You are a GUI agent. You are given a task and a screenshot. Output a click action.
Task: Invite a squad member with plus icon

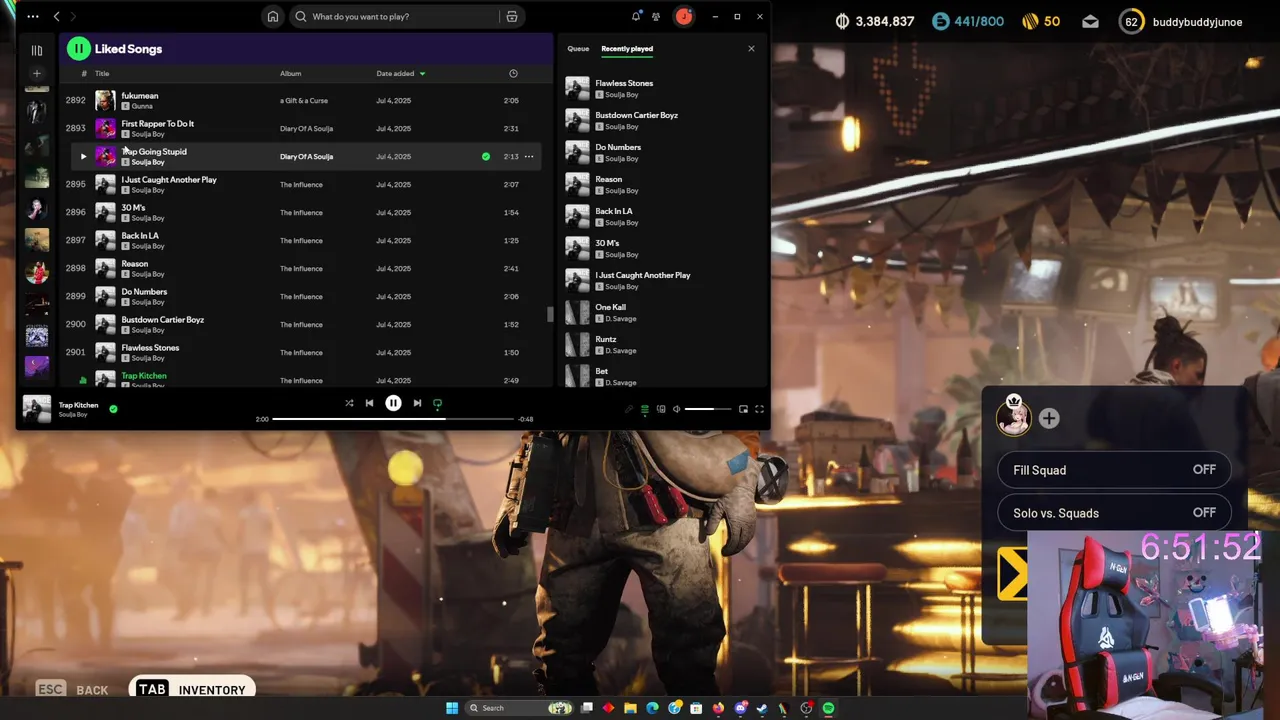click(1049, 419)
